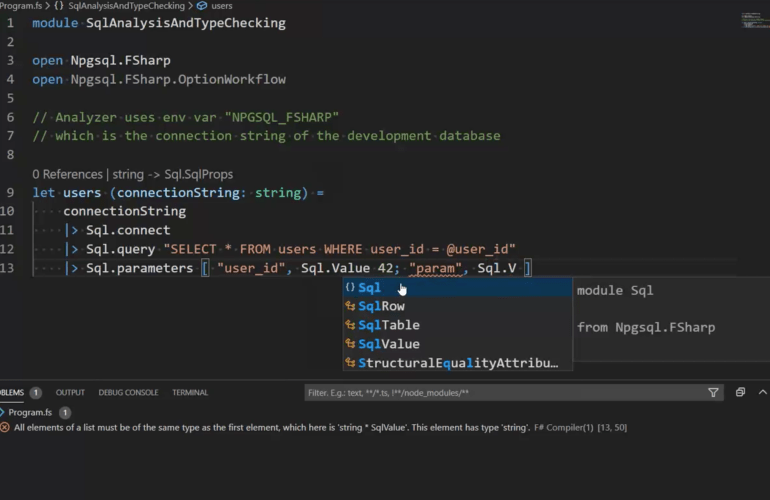Click the namespace icon beside Sql suggestion
The width and height of the screenshot is (770, 500).
[350, 288]
